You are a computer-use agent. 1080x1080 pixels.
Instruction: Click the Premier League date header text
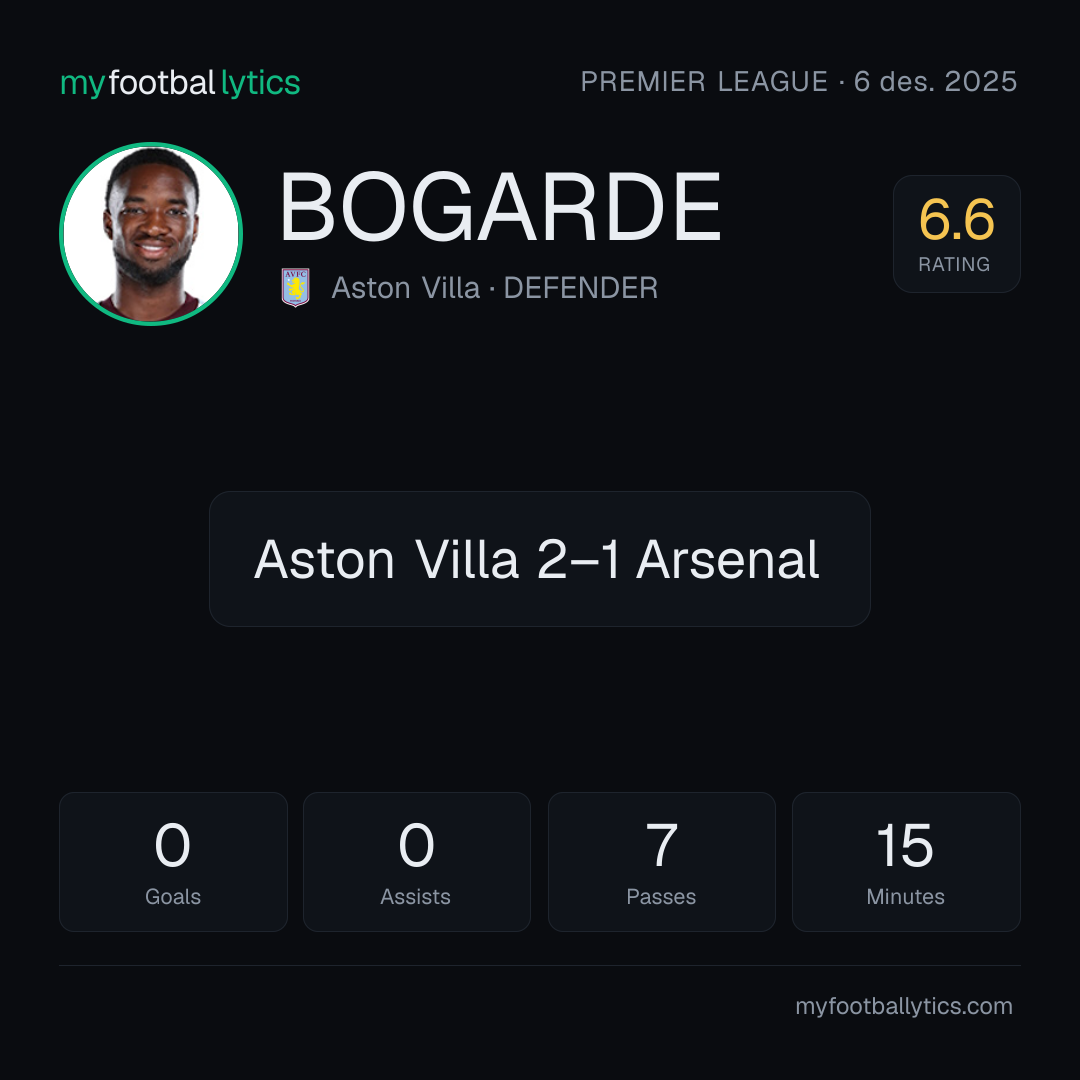[799, 81]
